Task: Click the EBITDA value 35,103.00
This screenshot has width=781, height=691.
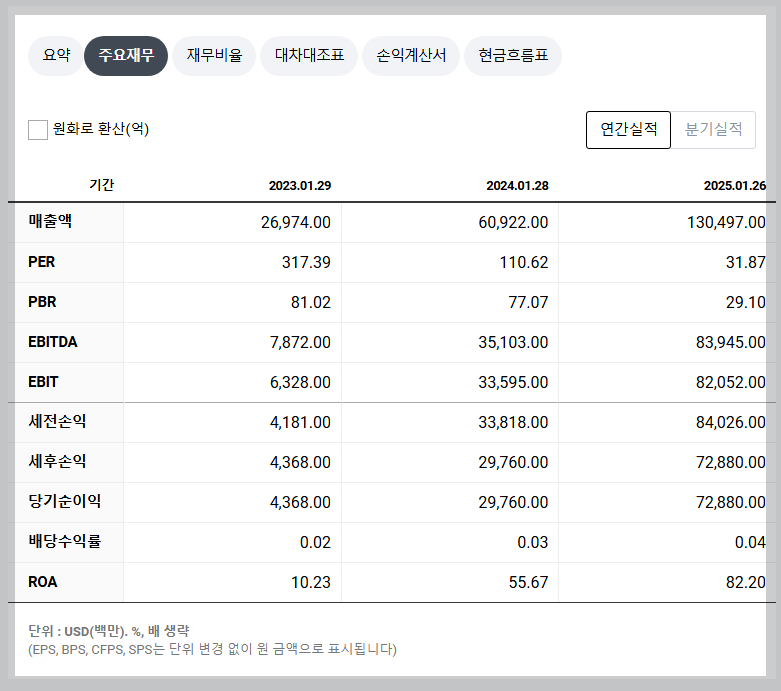Action: [x=514, y=342]
